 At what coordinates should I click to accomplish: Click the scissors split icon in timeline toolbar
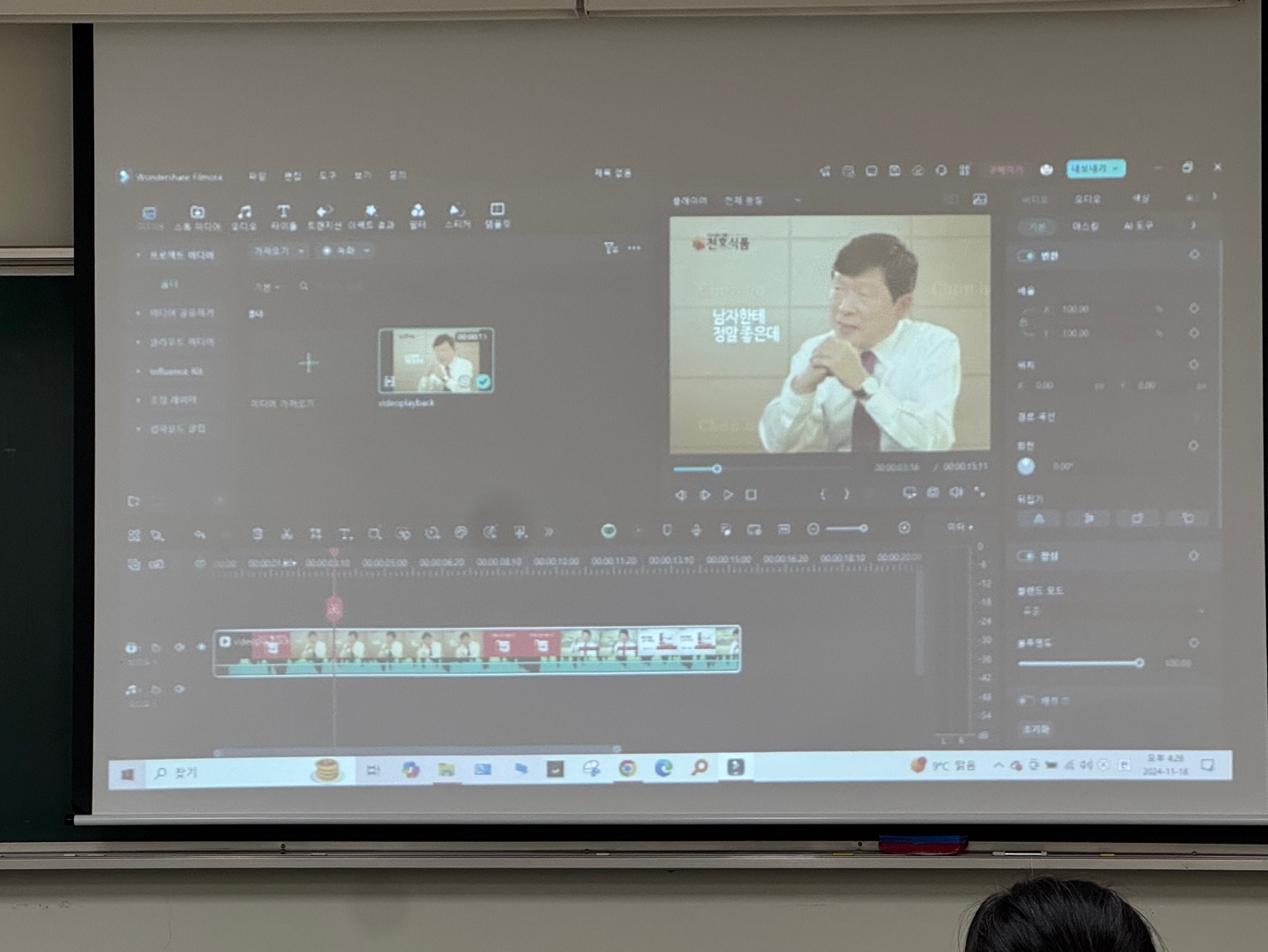286,534
